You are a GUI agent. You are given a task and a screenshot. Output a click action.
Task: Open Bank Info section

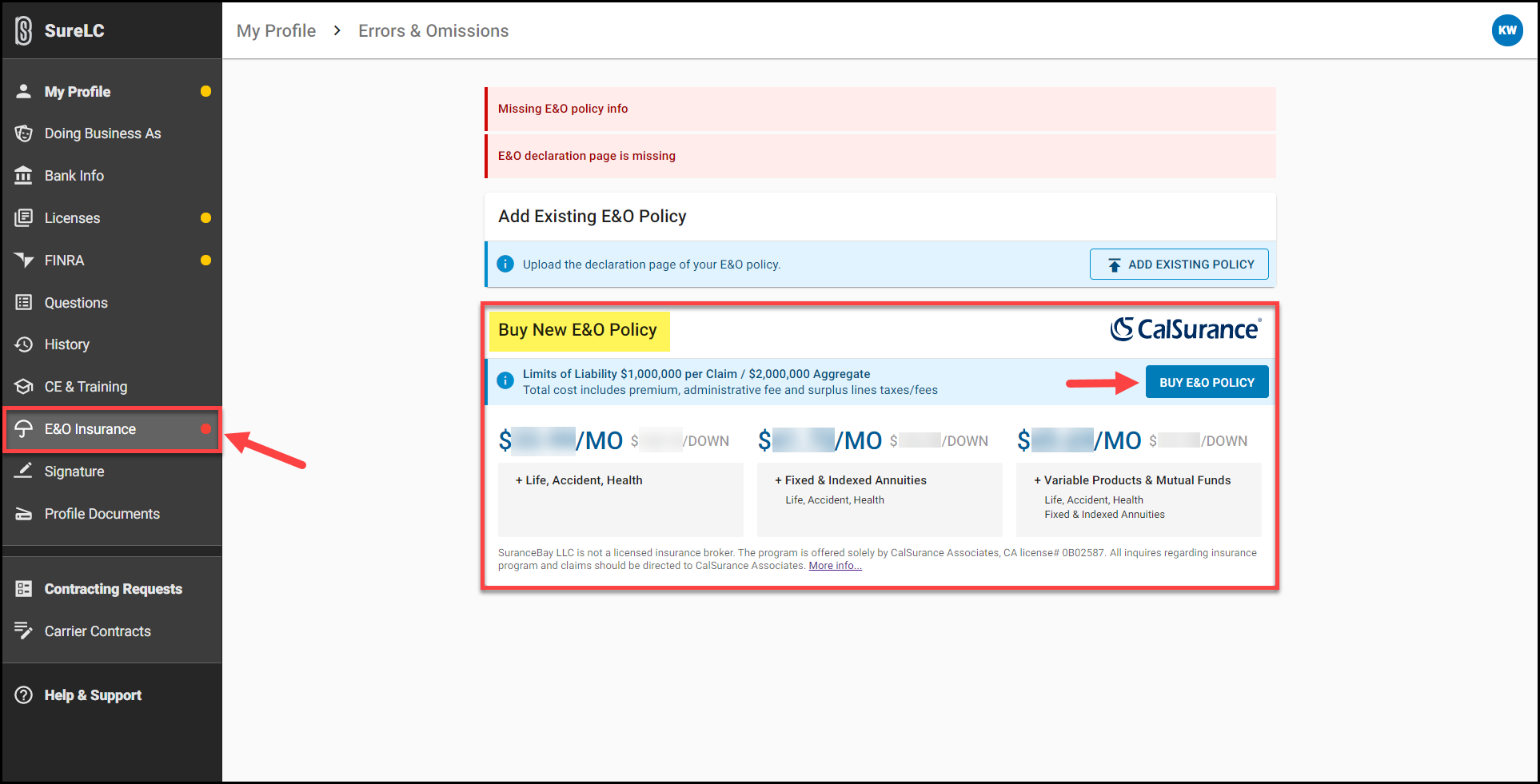tap(112, 175)
